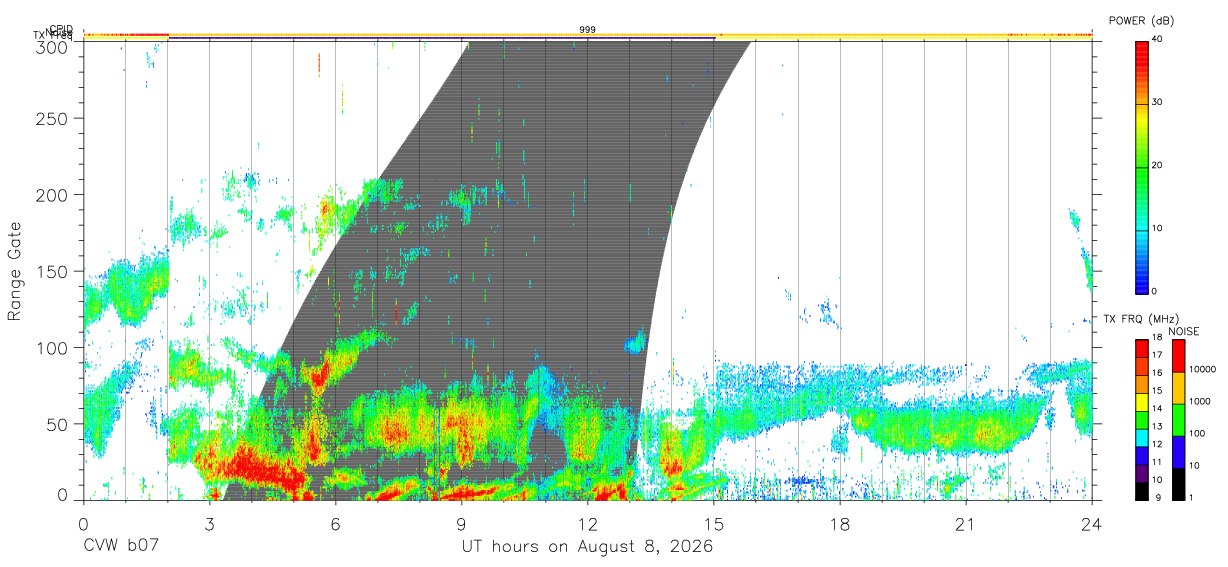Click the 999 CPID label above plot
Viewport: 1228px width, 567px height.
coord(588,30)
